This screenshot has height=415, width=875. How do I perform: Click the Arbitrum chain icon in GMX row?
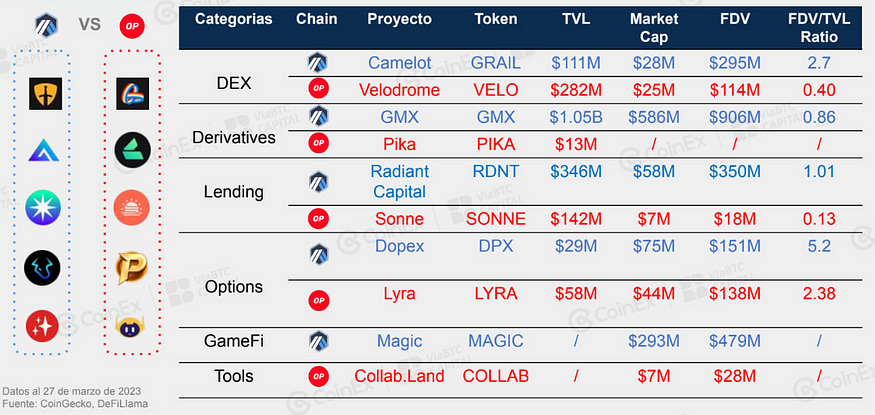tap(319, 117)
